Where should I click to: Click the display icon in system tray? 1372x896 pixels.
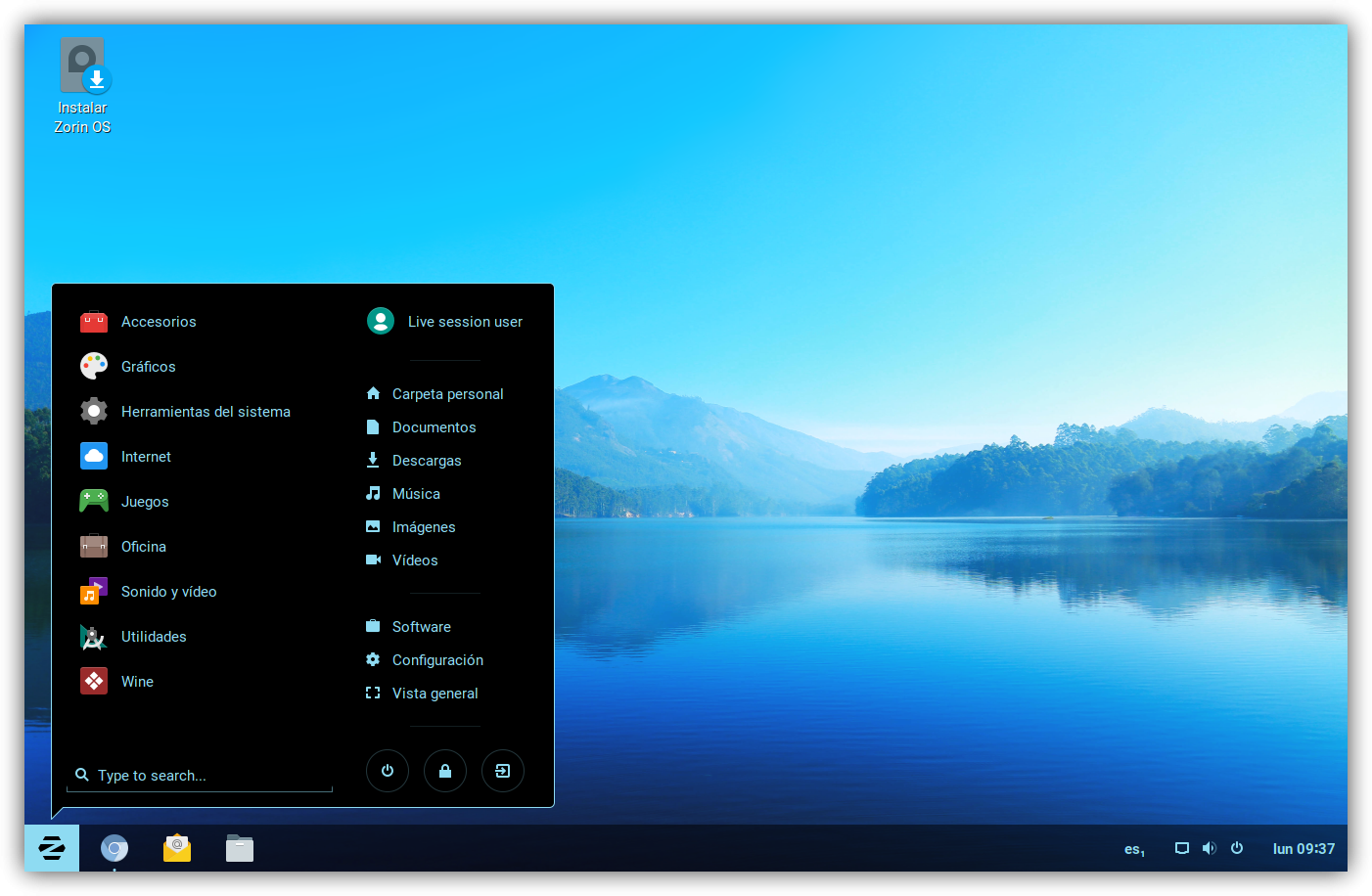1182,848
